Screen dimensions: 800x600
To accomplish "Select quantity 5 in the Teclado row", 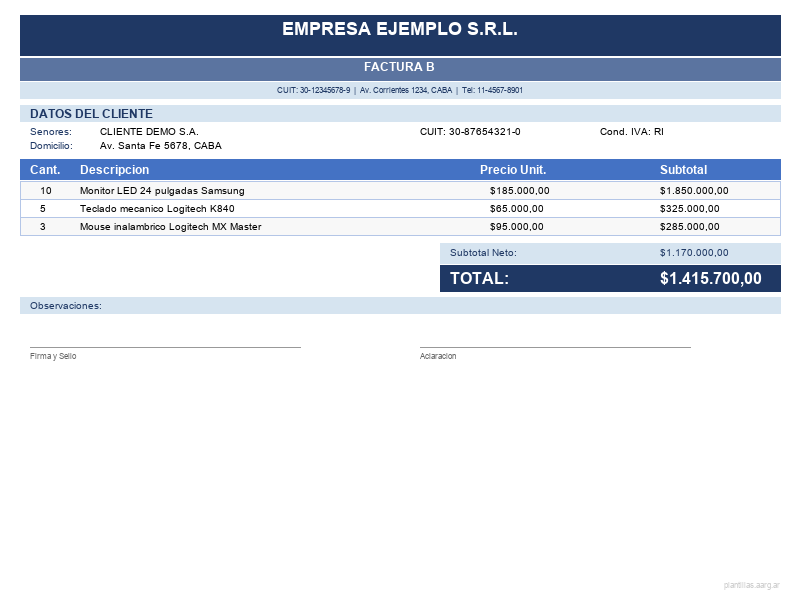I will pyautogui.click(x=43, y=209).
